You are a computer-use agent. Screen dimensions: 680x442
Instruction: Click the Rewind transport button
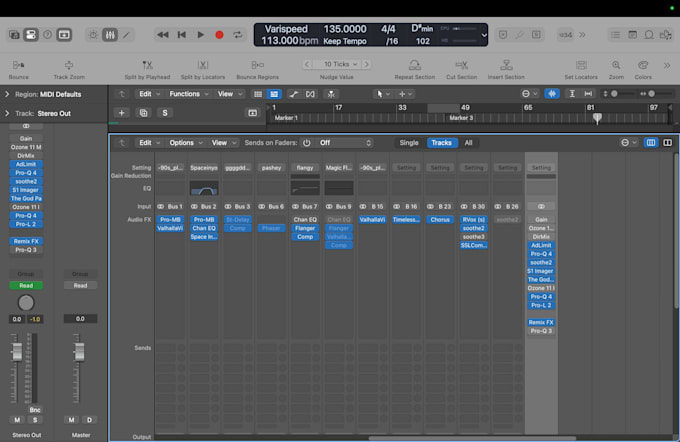[x=163, y=35]
